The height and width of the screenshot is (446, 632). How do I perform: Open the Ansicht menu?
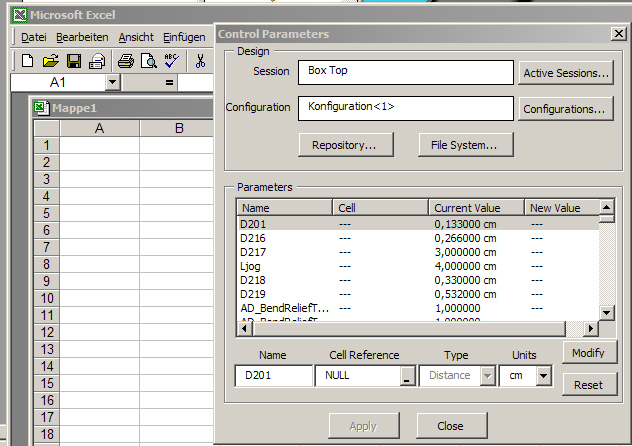tap(136, 37)
